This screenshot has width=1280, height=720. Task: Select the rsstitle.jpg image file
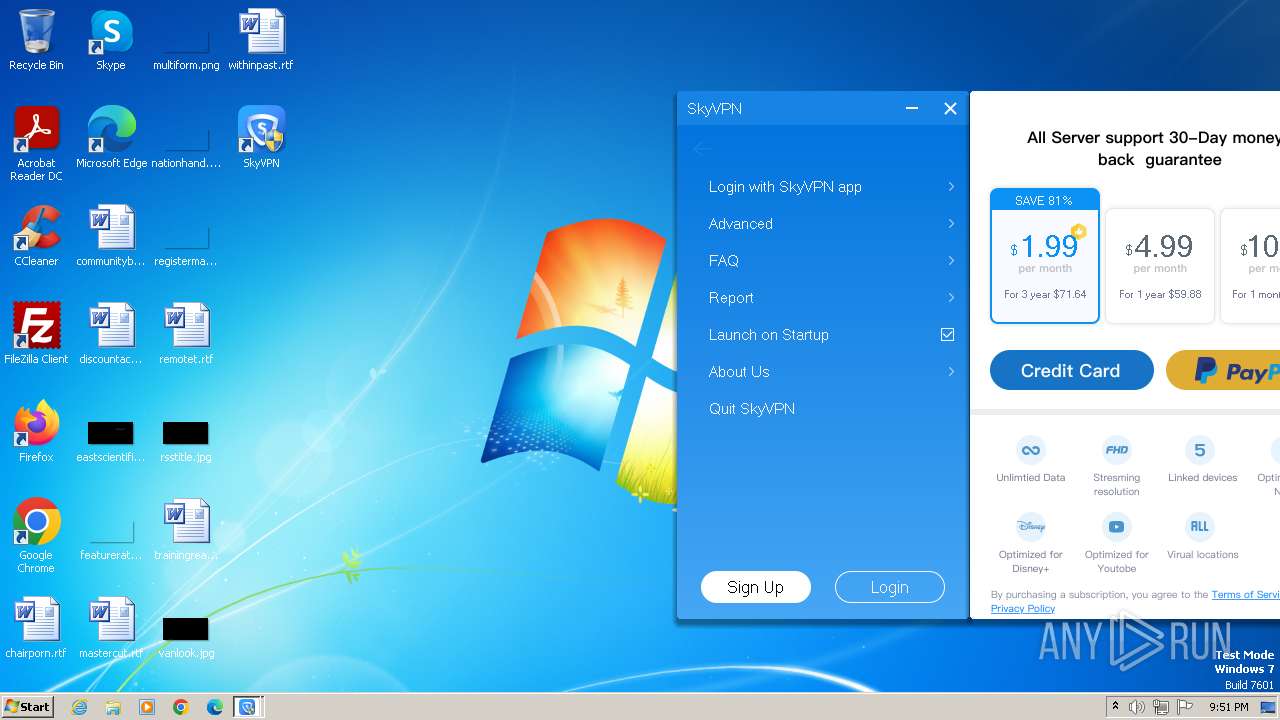tap(186, 440)
